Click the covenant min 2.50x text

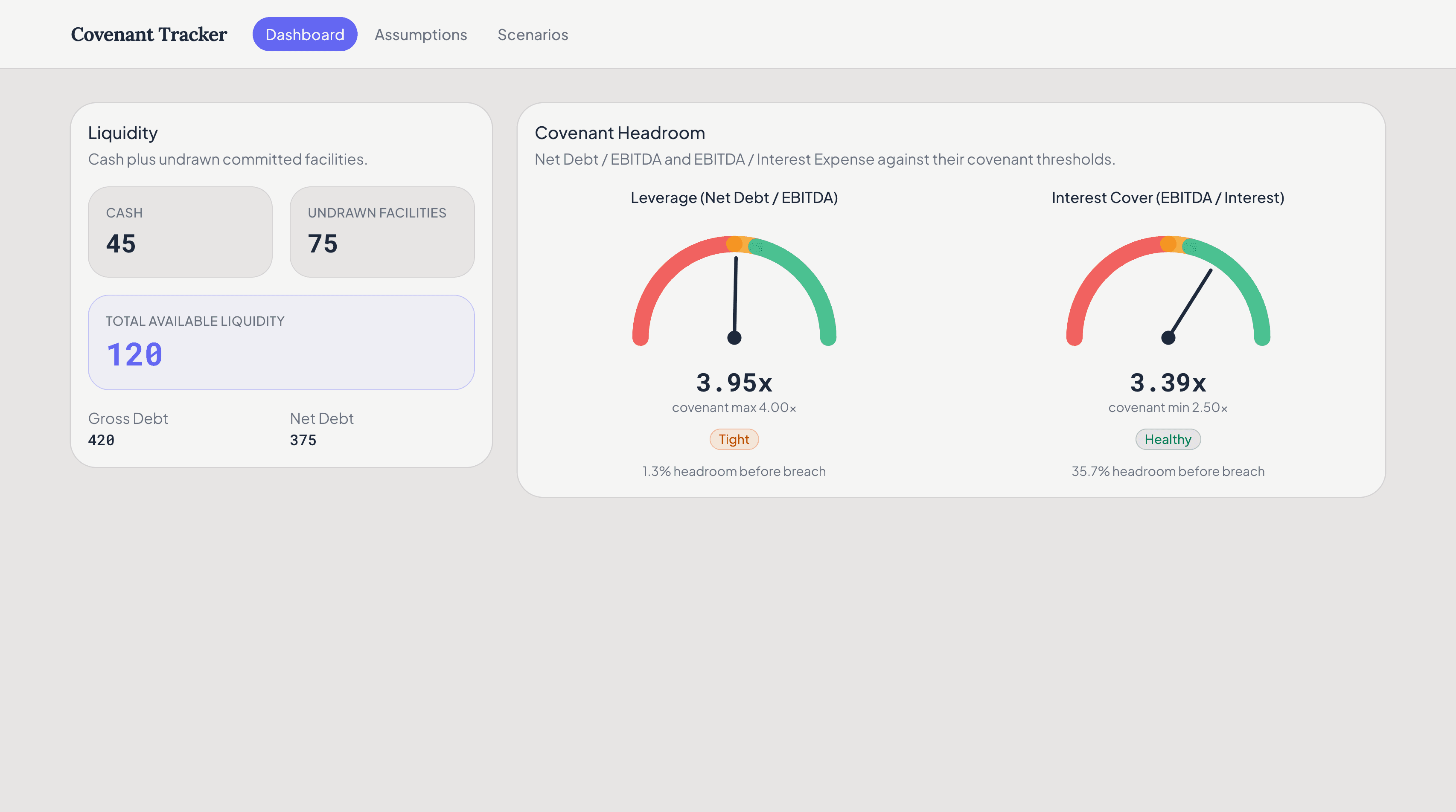(x=1168, y=407)
